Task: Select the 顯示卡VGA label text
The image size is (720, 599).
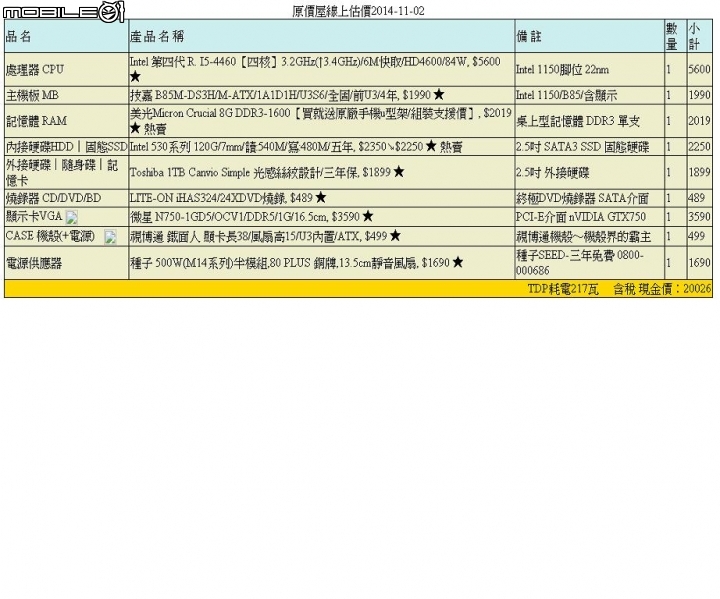Action: point(34,216)
